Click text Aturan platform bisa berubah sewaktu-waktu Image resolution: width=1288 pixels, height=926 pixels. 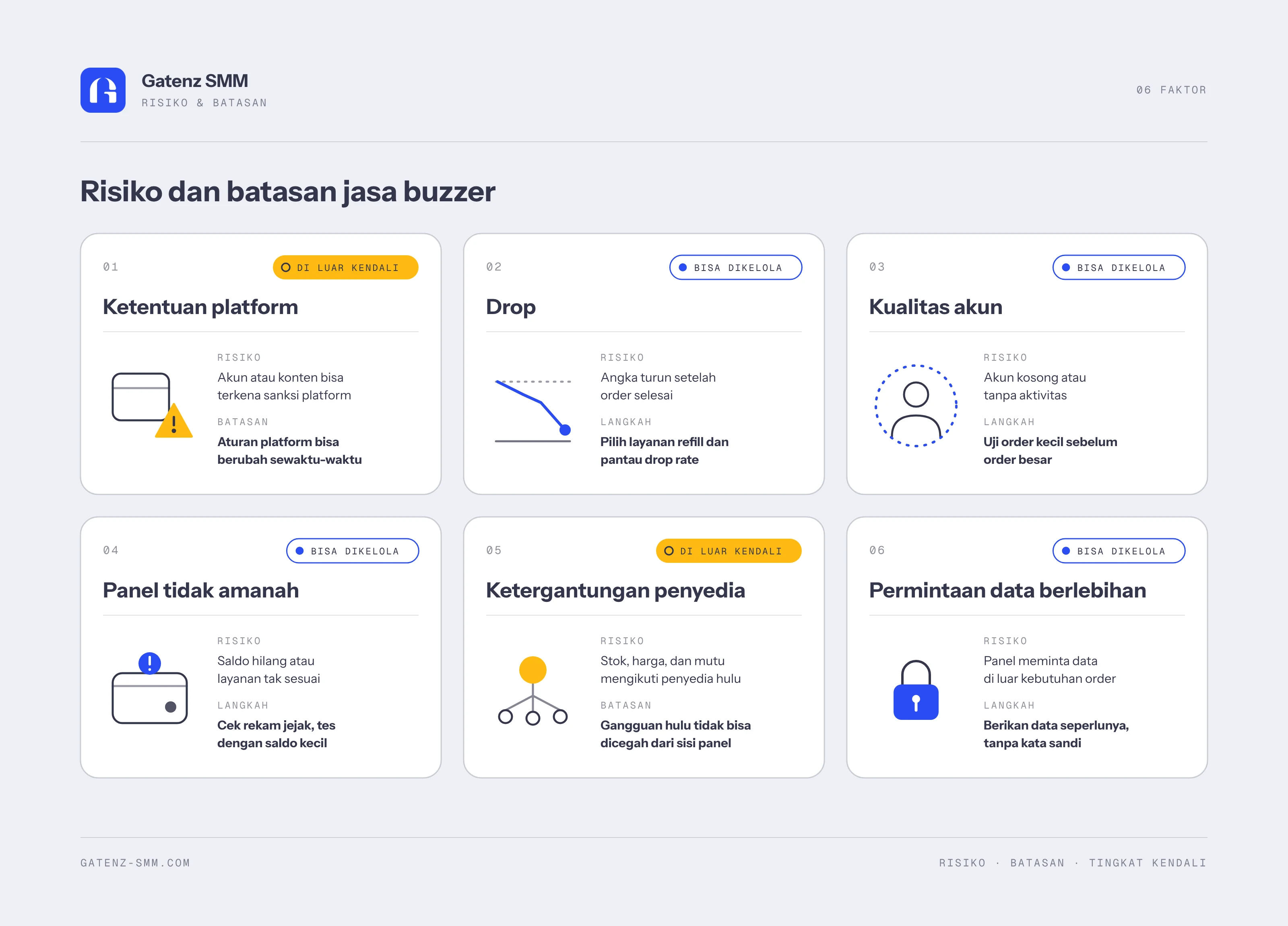(x=290, y=451)
